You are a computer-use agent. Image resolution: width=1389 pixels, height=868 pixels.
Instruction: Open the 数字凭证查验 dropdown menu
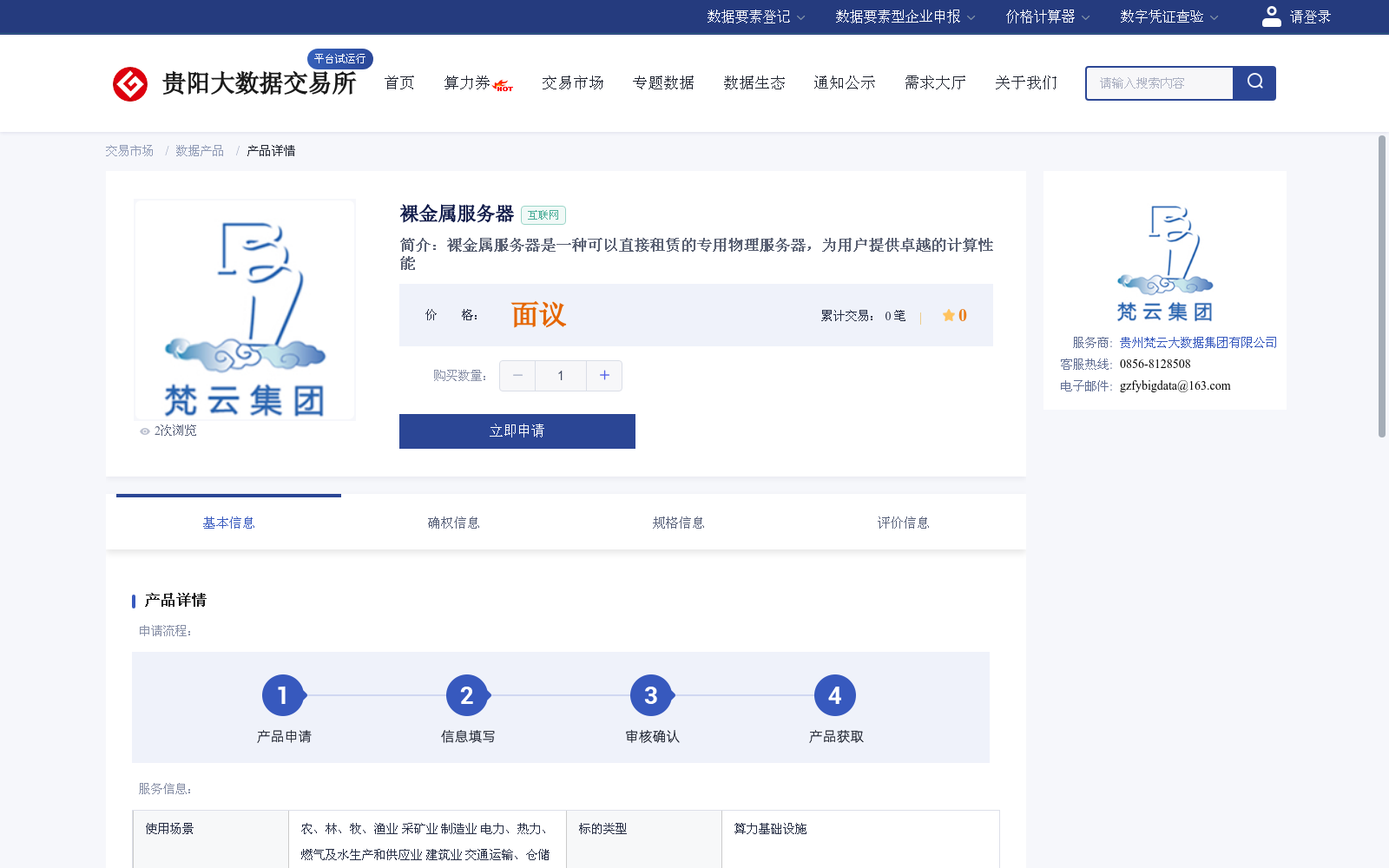pyautogui.click(x=1169, y=16)
